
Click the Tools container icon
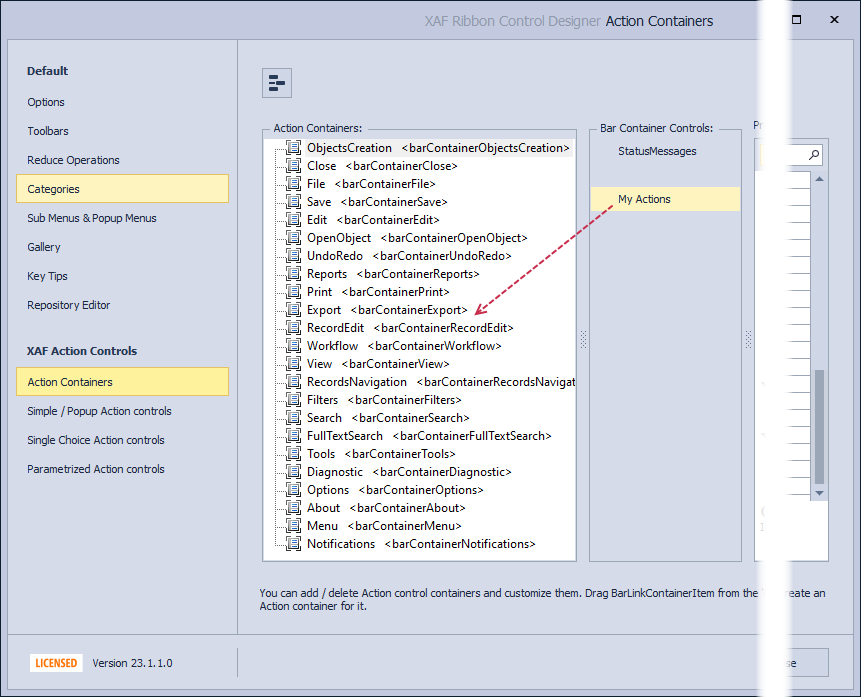pyautogui.click(x=294, y=454)
